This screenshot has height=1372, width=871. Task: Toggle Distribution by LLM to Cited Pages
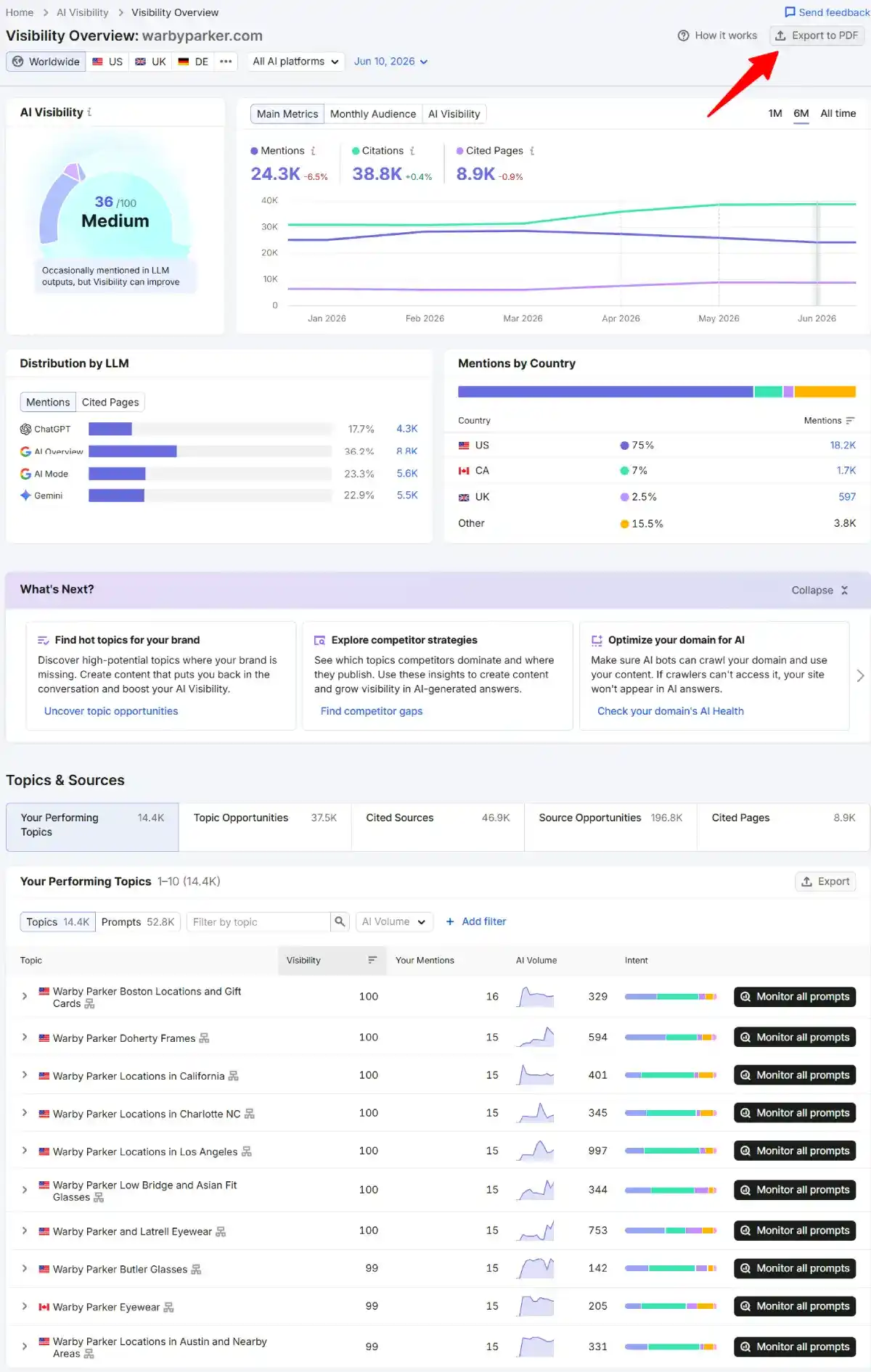(110, 402)
